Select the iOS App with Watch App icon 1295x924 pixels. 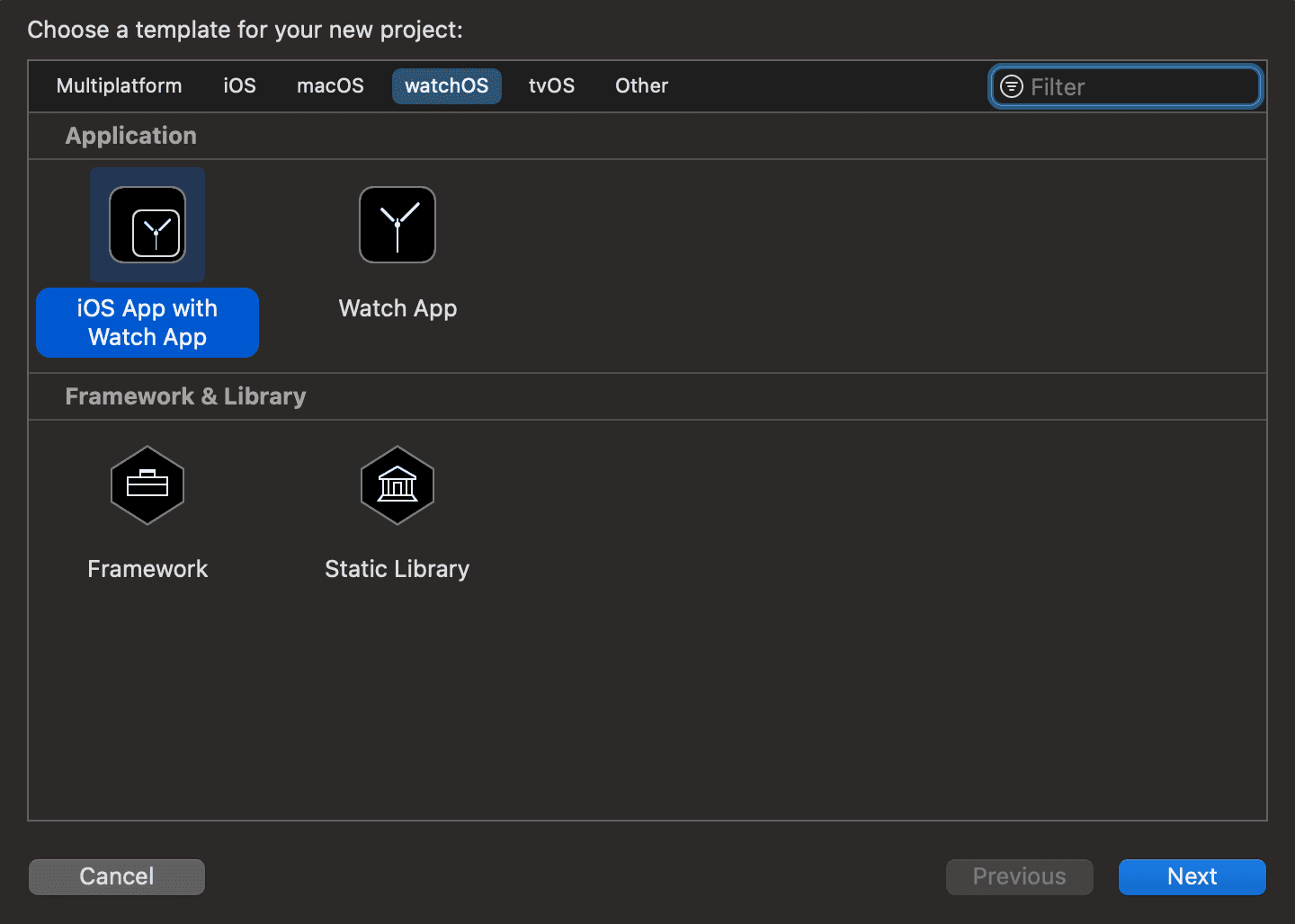(147, 225)
